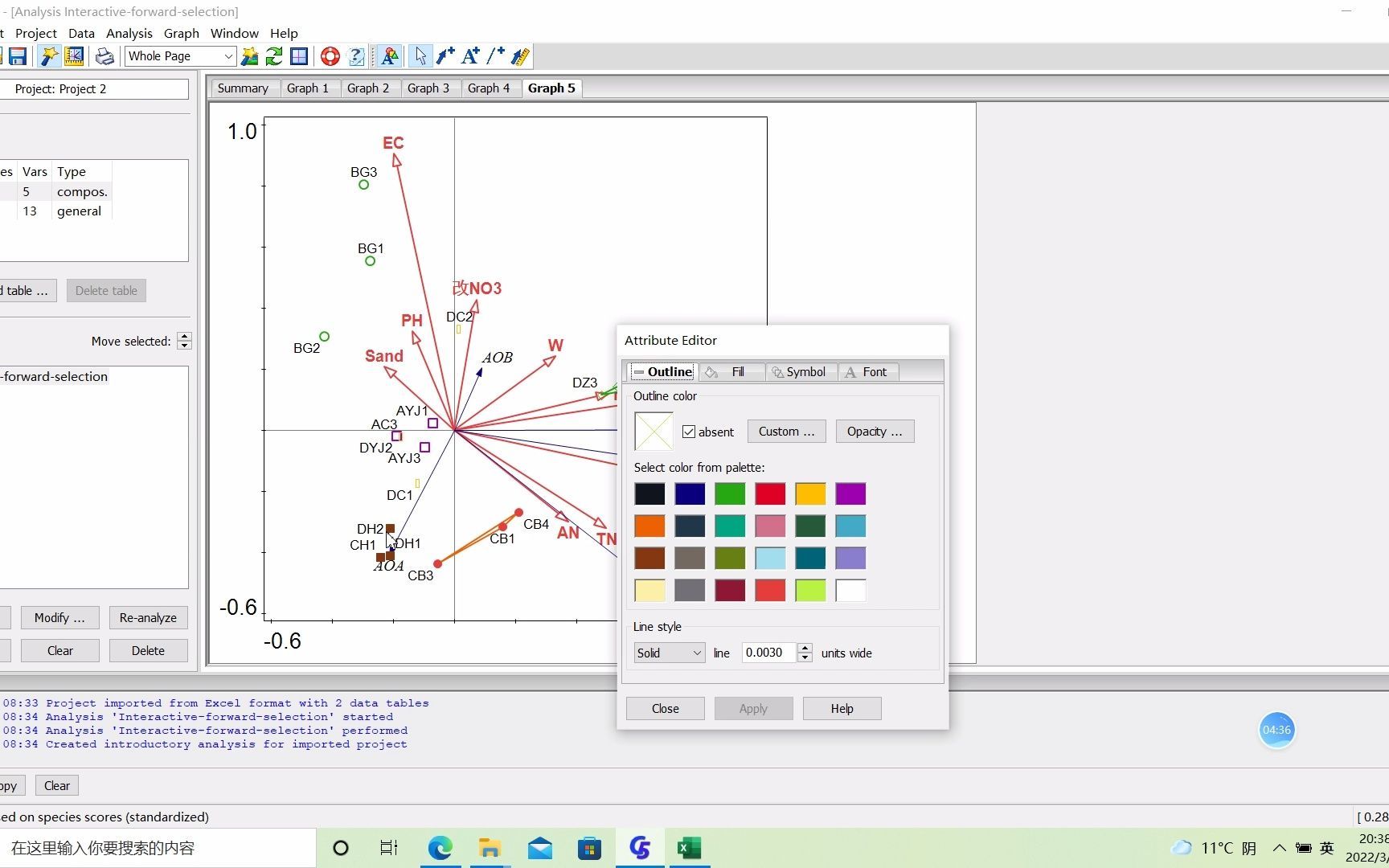Click the Help button in Attribute Editor
The image size is (1389, 868).
[842, 708]
